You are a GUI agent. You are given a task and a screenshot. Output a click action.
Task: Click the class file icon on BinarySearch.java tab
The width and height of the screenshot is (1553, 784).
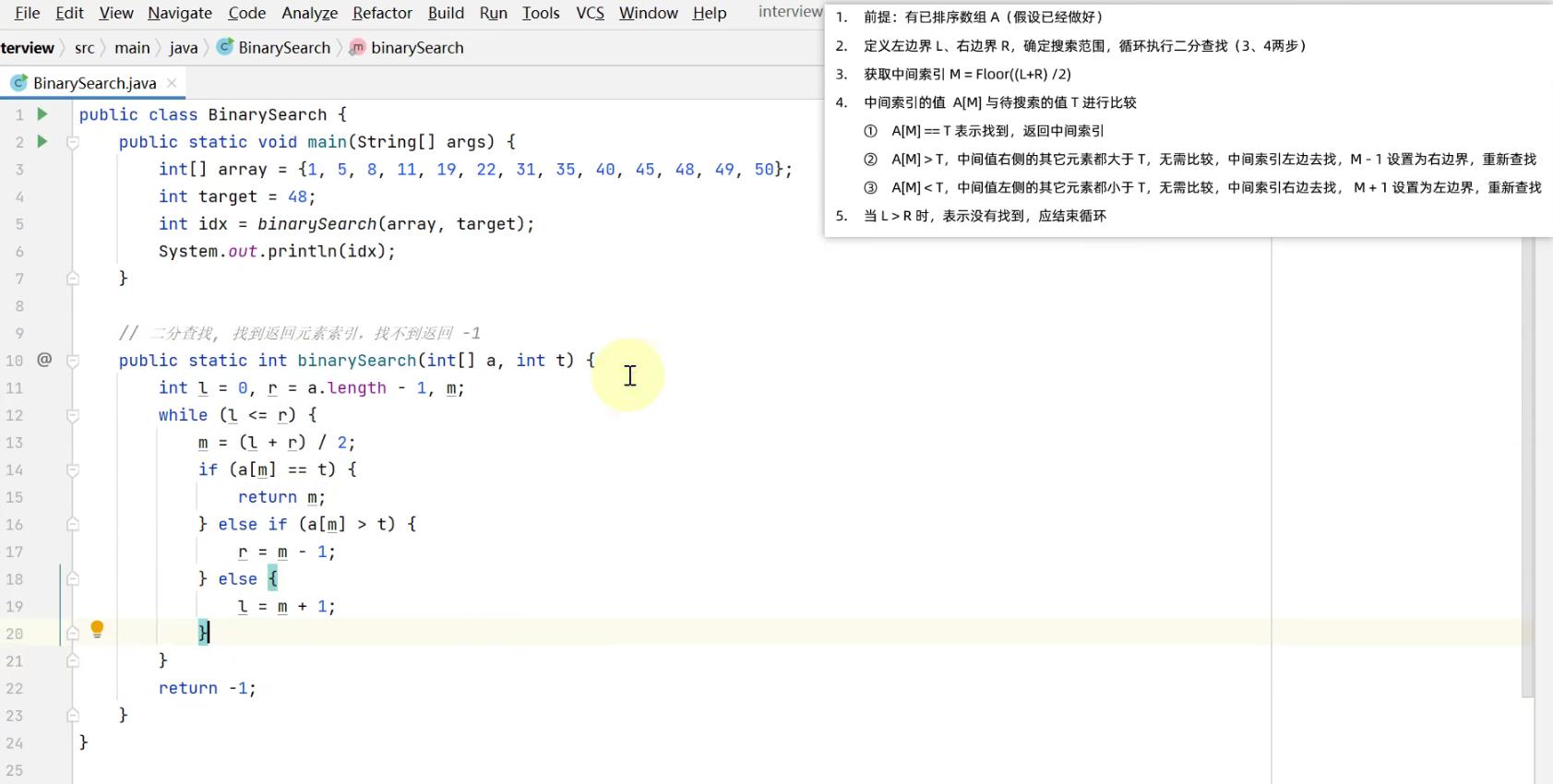point(18,83)
